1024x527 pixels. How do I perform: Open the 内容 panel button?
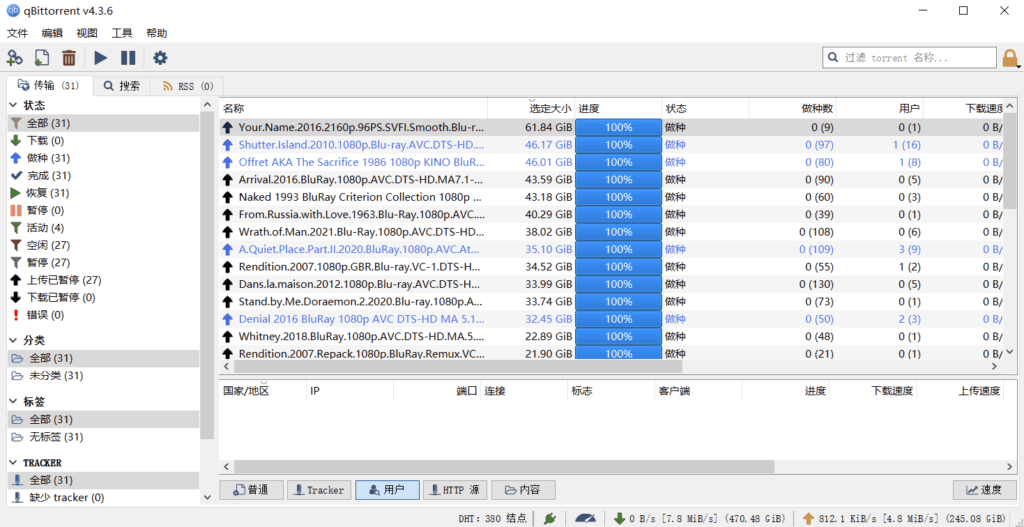pyautogui.click(x=522, y=490)
